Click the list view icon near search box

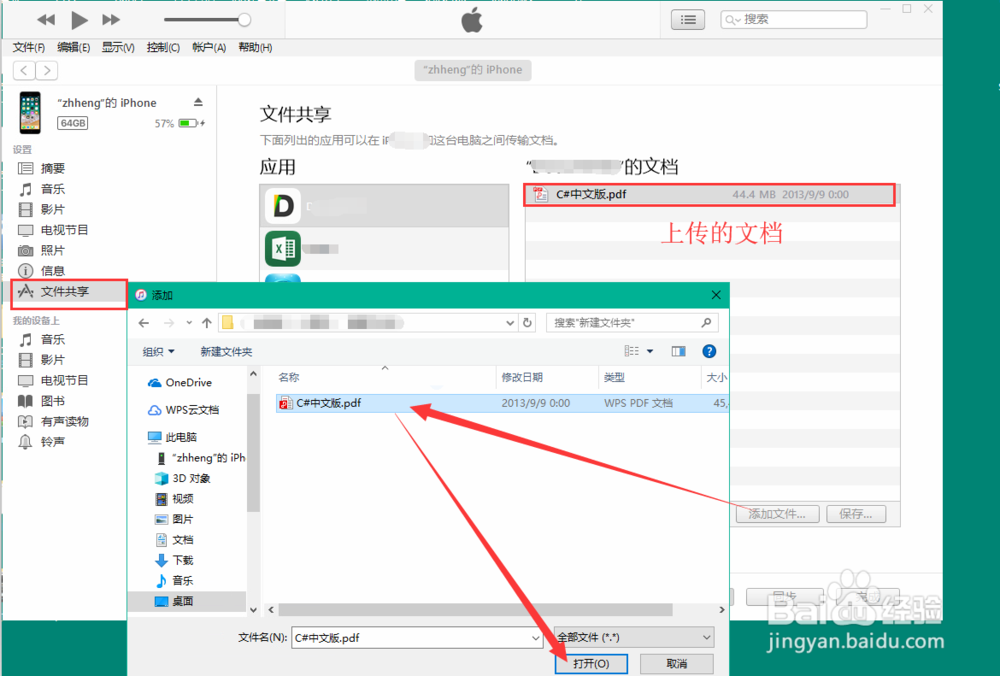tap(687, 19)
